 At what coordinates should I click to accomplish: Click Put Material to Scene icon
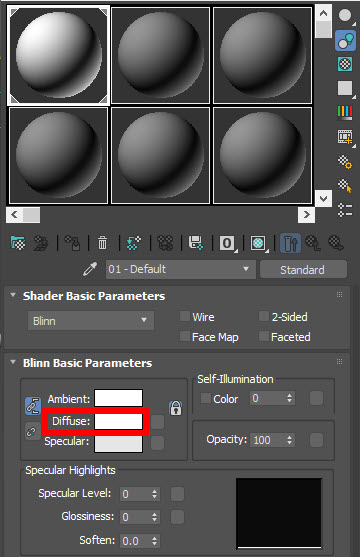pyautogui.click(x=40, y=243)
